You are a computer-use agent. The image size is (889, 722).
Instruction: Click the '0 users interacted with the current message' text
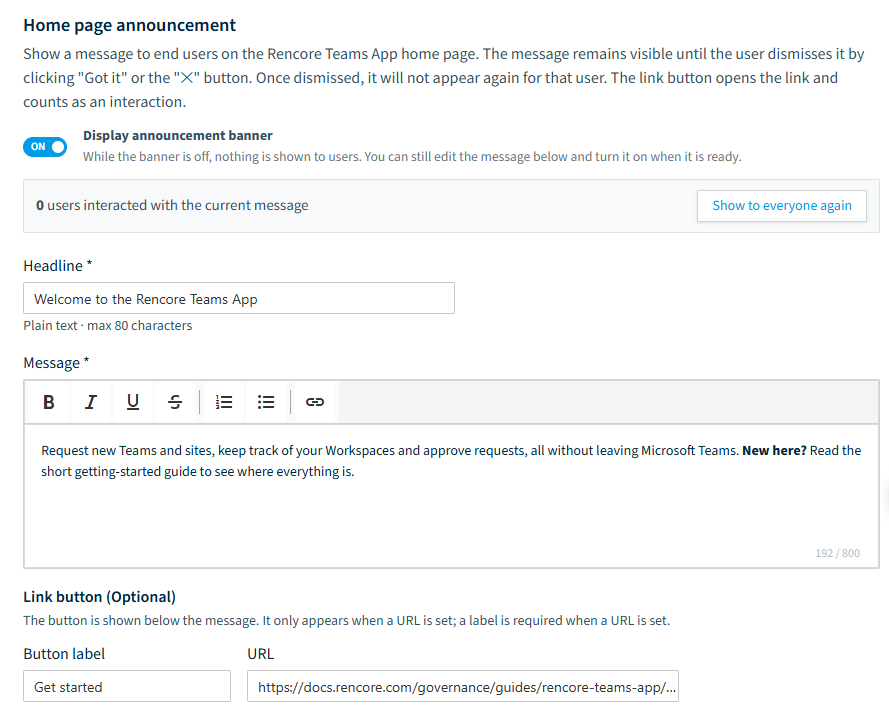172,205
